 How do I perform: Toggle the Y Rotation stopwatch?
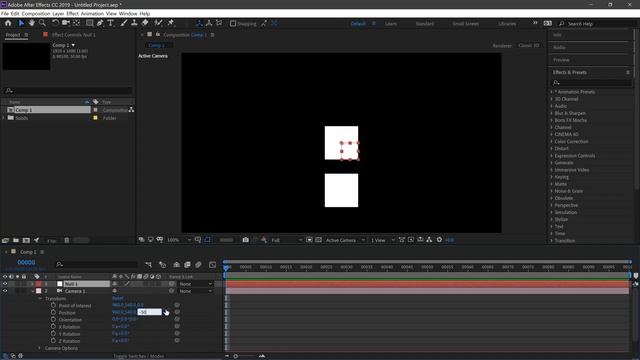coord(53,333)
